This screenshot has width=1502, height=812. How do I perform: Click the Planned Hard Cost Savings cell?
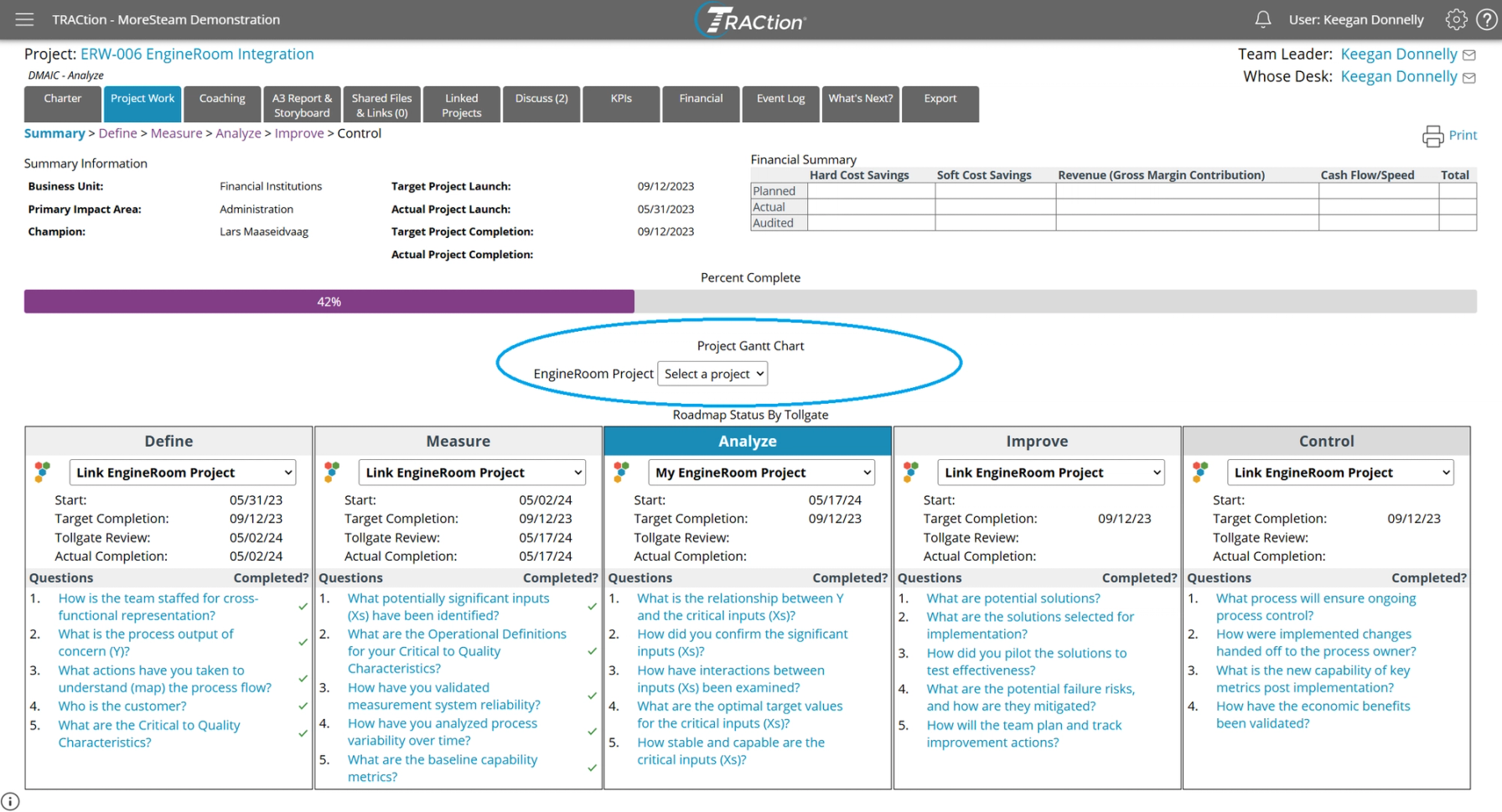(872, 191)
